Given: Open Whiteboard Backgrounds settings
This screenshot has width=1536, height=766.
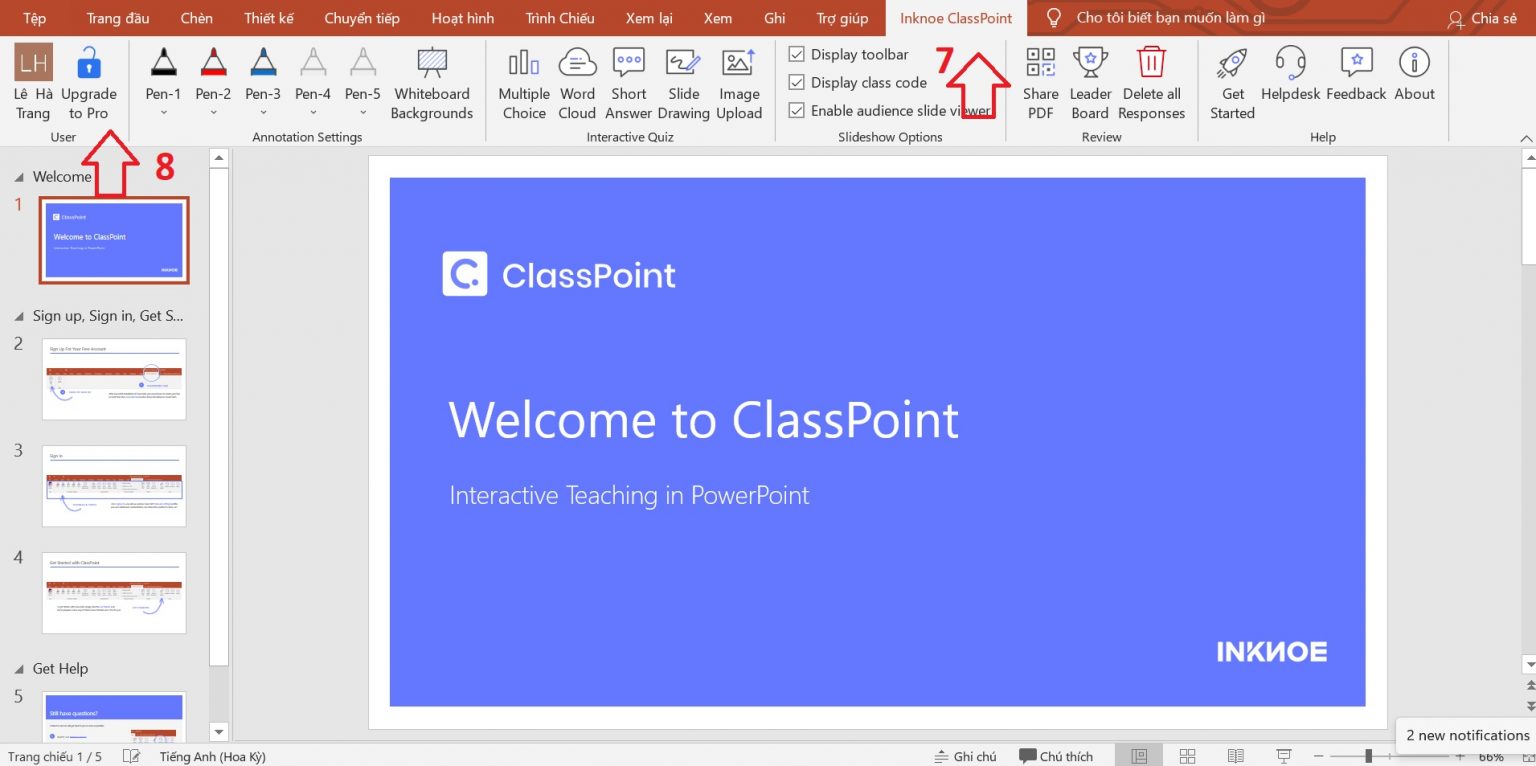Looking at the screenshot, I should [x=431, y=84].
